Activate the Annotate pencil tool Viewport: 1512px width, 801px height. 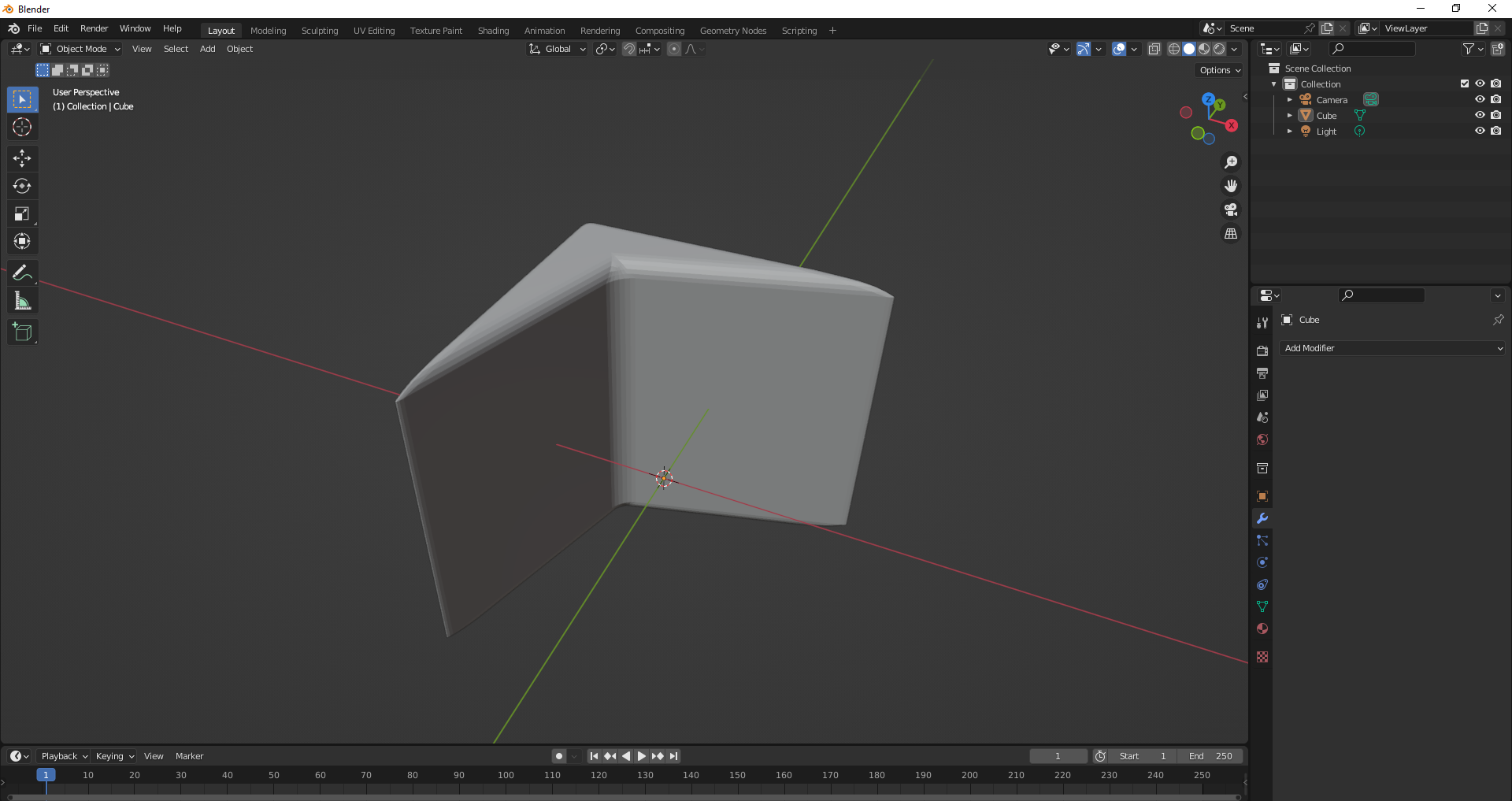[22, 273]
